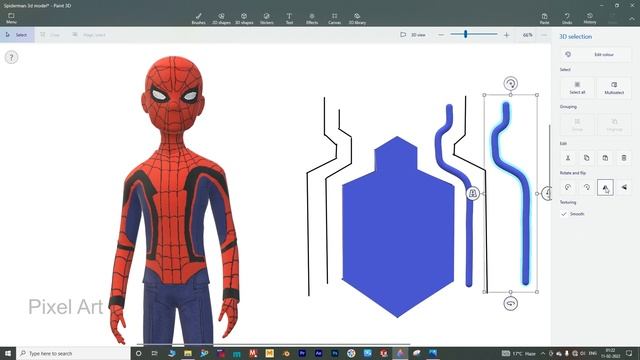Open the help question mark button
Screen dimensions: 640x360
(11, 57)
